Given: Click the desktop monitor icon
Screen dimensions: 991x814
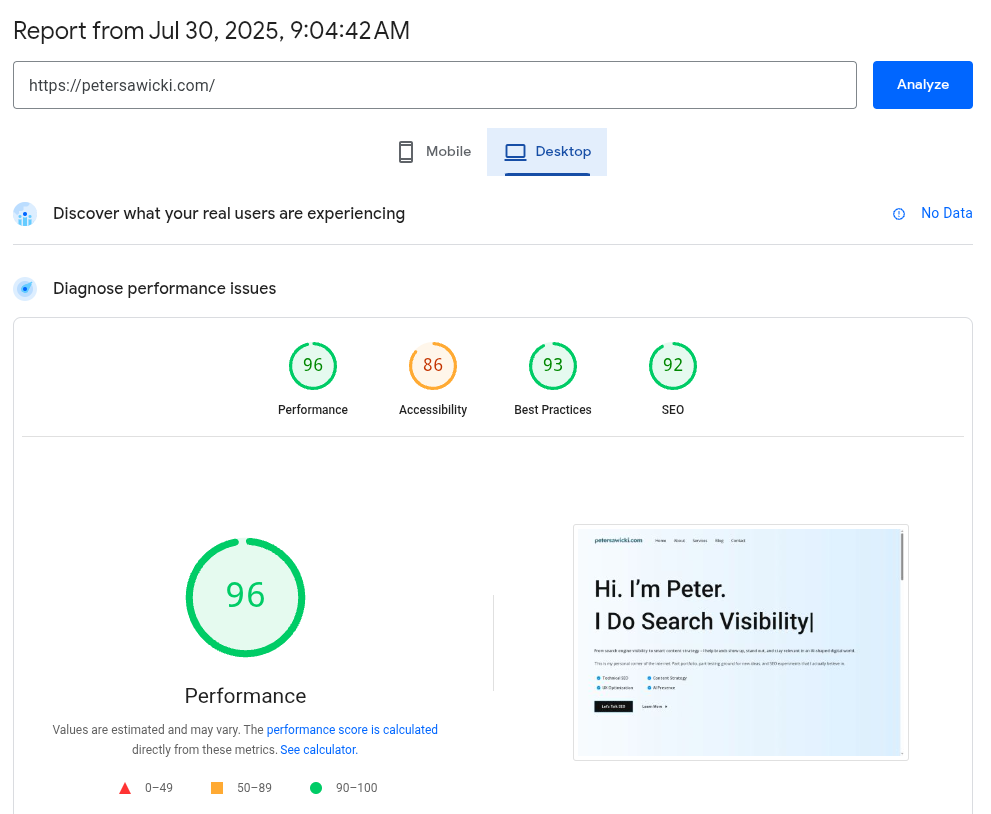Looking at the screenshot, I should pyautogui.click(x=515, y=151).
